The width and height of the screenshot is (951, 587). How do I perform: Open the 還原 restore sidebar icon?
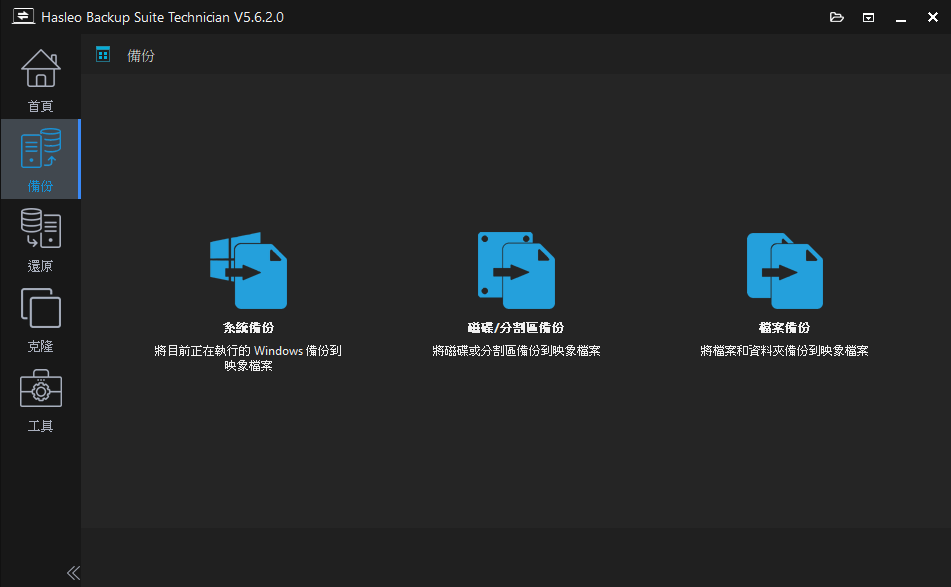tap(41, 228)
